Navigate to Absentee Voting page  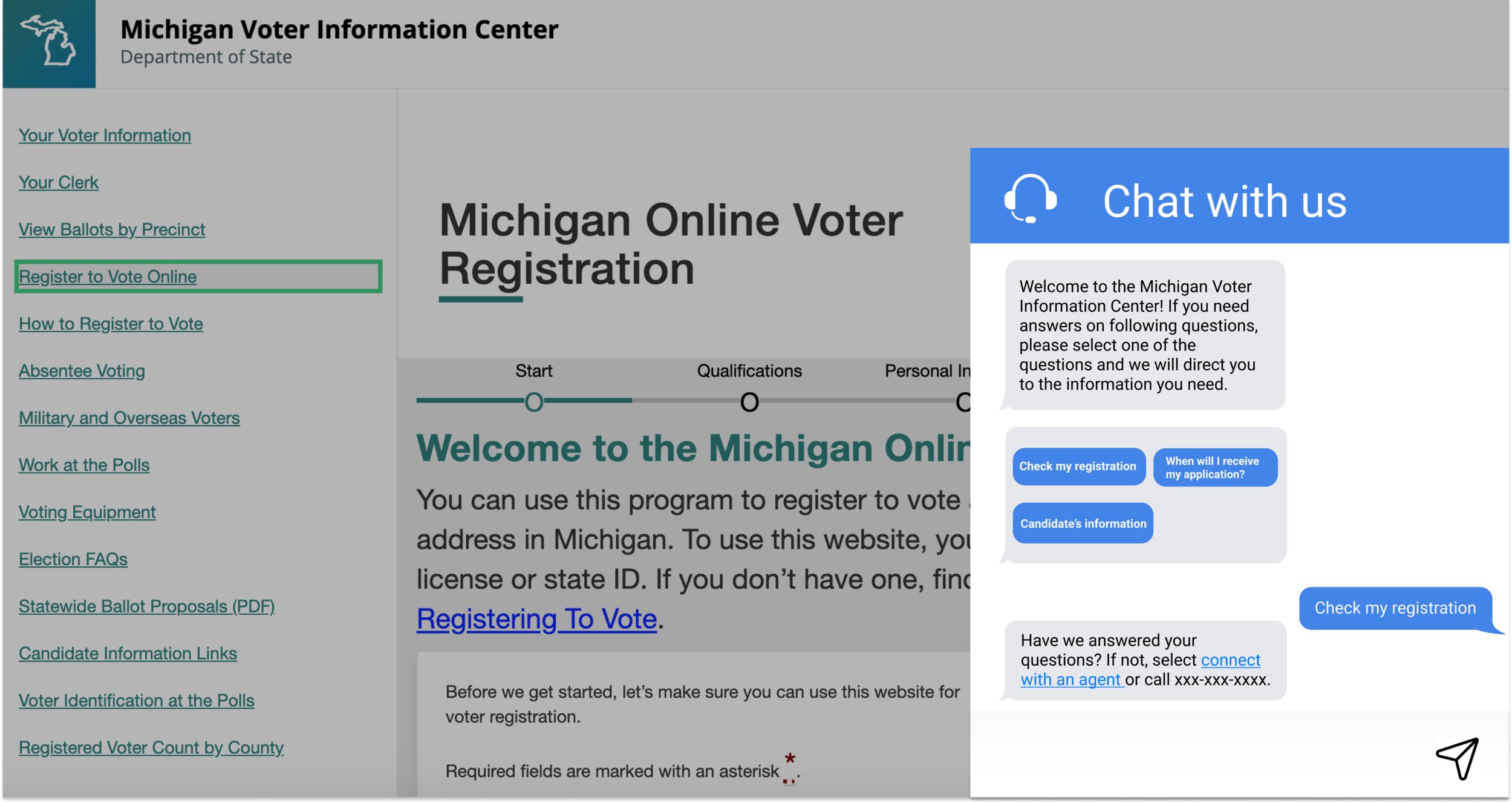pos(82,371)
